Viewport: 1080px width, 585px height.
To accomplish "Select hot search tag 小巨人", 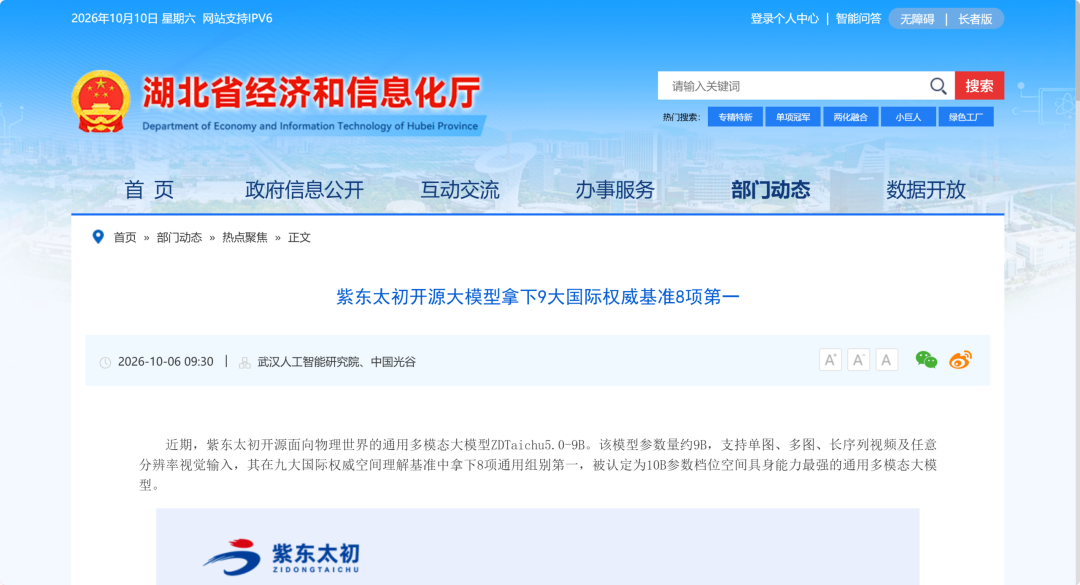I will [x=908, y=117].
